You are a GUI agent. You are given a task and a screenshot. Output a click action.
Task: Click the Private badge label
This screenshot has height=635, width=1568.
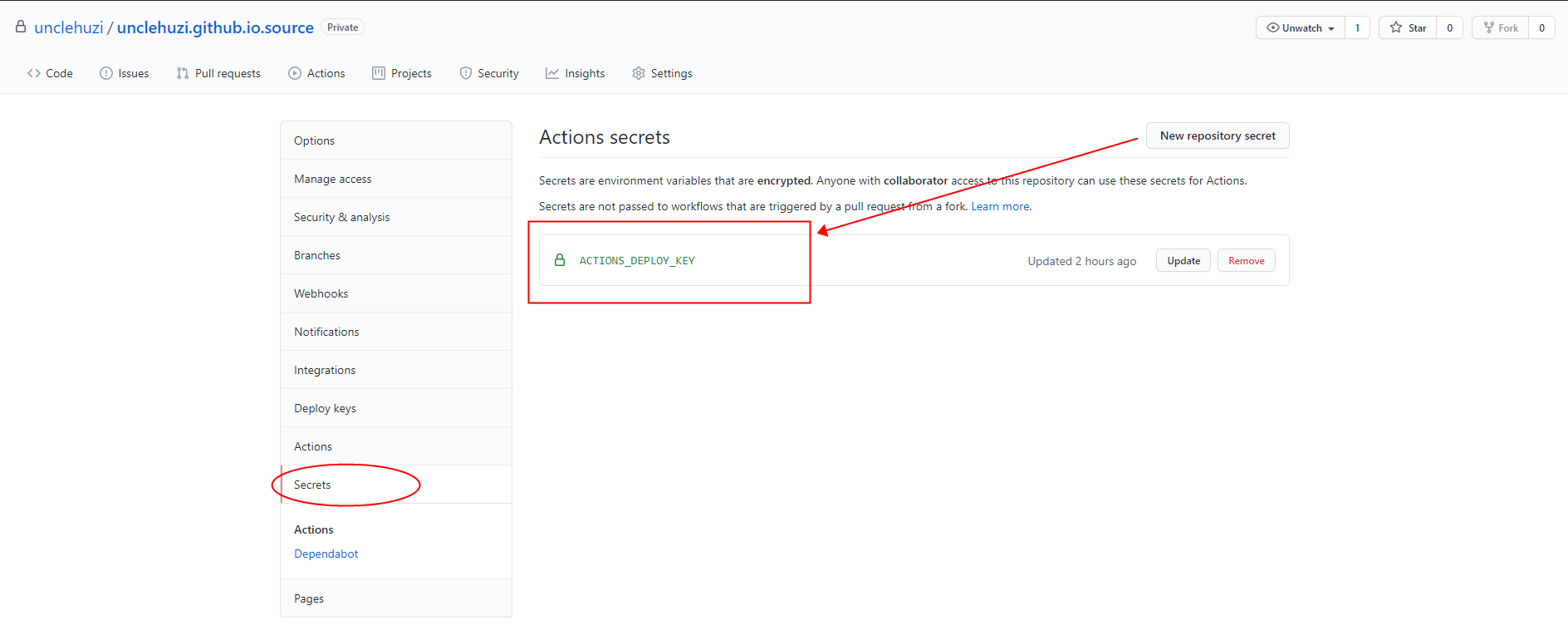(342, 27)
